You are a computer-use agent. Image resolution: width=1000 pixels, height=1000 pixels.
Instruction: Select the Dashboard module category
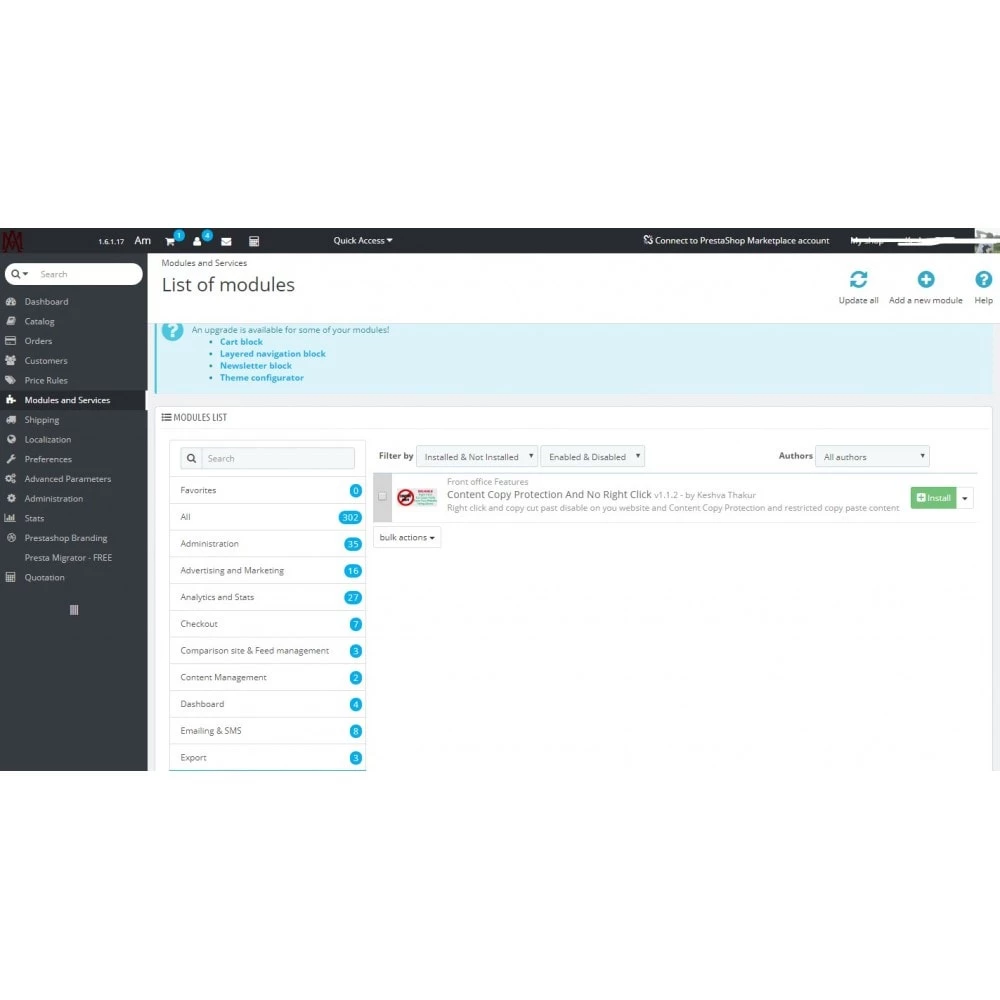(x=267, y=705)
